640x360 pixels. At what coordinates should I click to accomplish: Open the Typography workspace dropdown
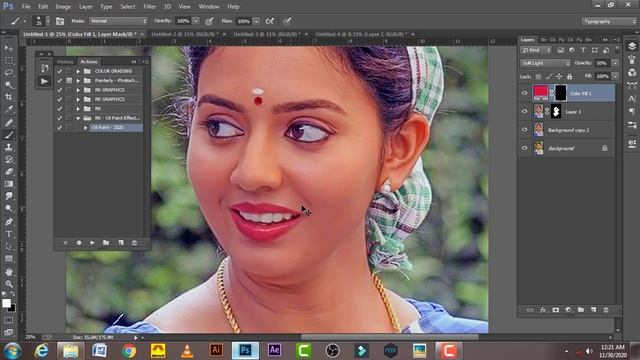point(608,21)
